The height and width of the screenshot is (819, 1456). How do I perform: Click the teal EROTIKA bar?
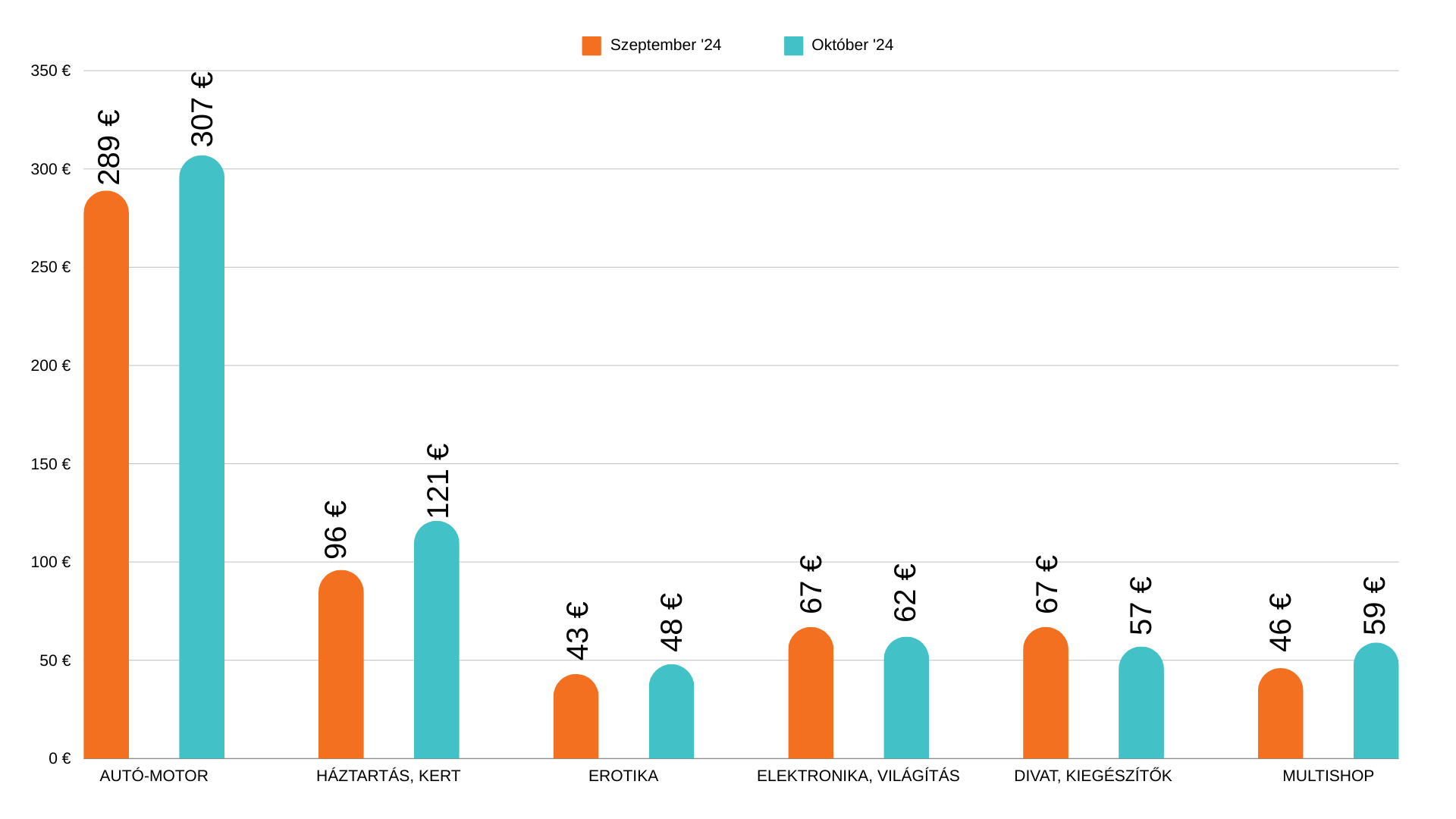[x=671, y=713]
